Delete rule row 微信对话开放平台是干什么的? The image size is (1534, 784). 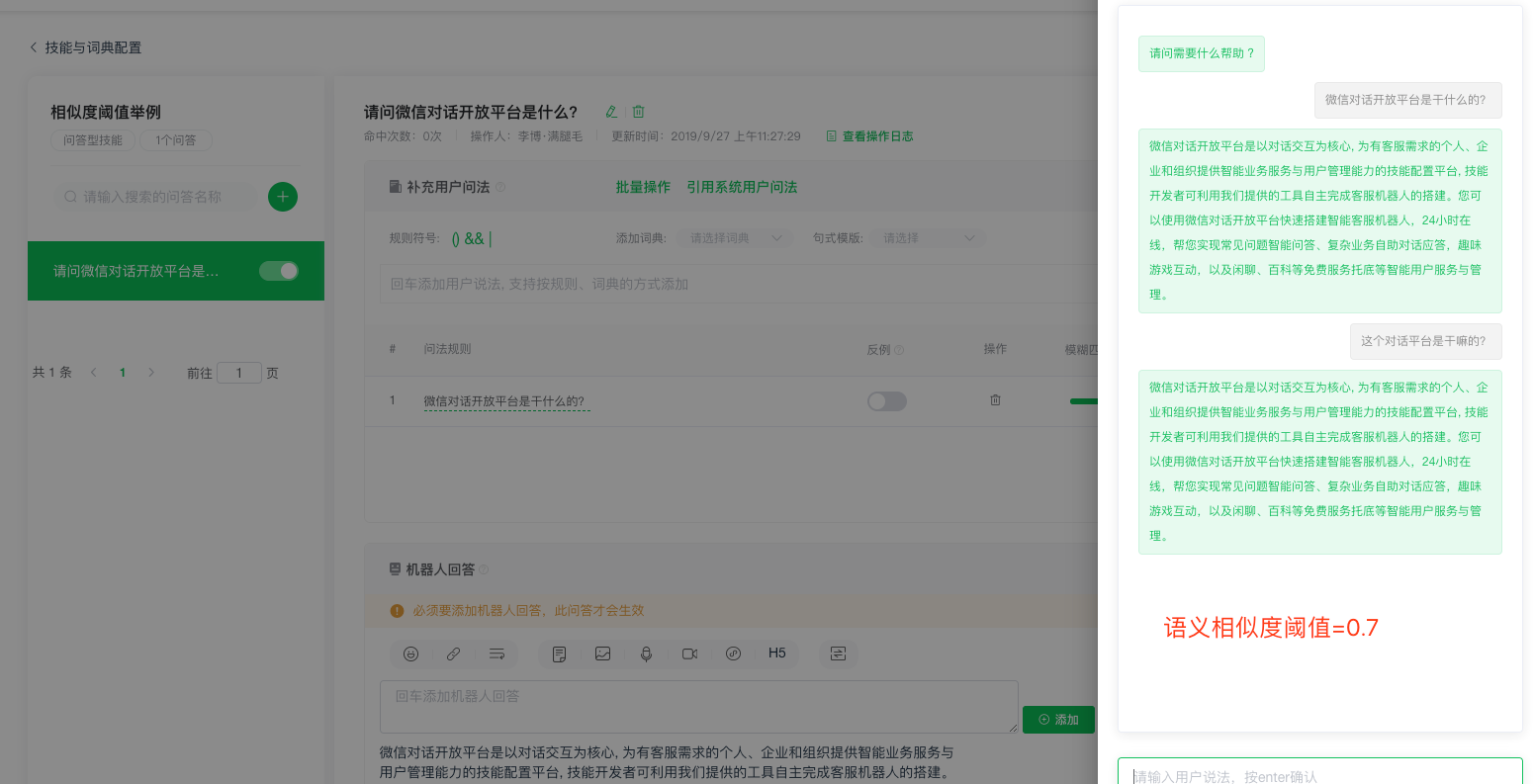coord(995,400)
